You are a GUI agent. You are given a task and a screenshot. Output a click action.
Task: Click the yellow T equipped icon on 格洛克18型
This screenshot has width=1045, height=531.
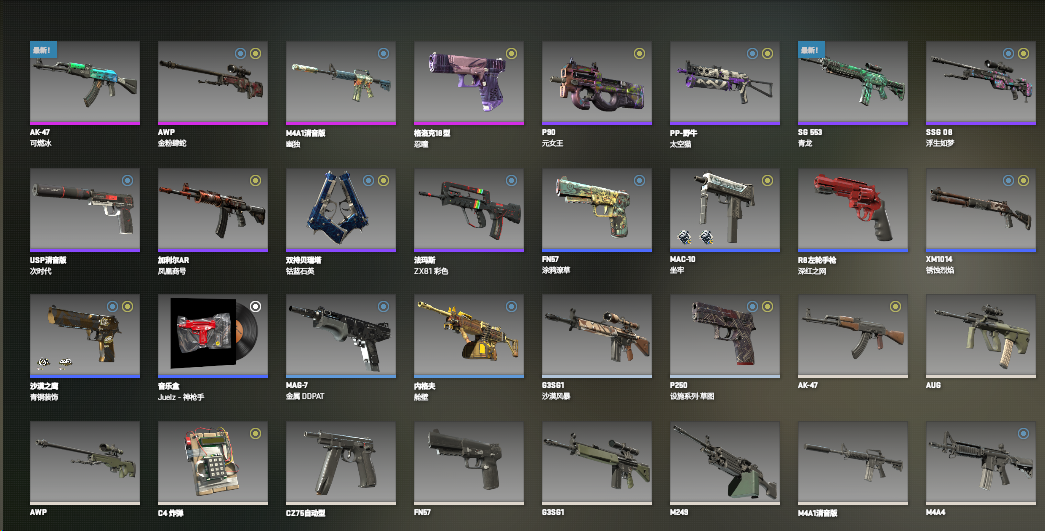(511, 54)
